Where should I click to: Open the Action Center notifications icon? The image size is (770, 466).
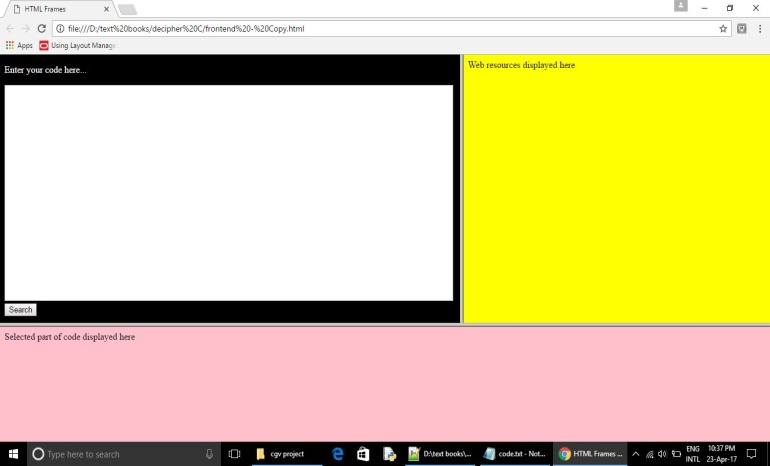pyautogui.click(x=751, y=454)
